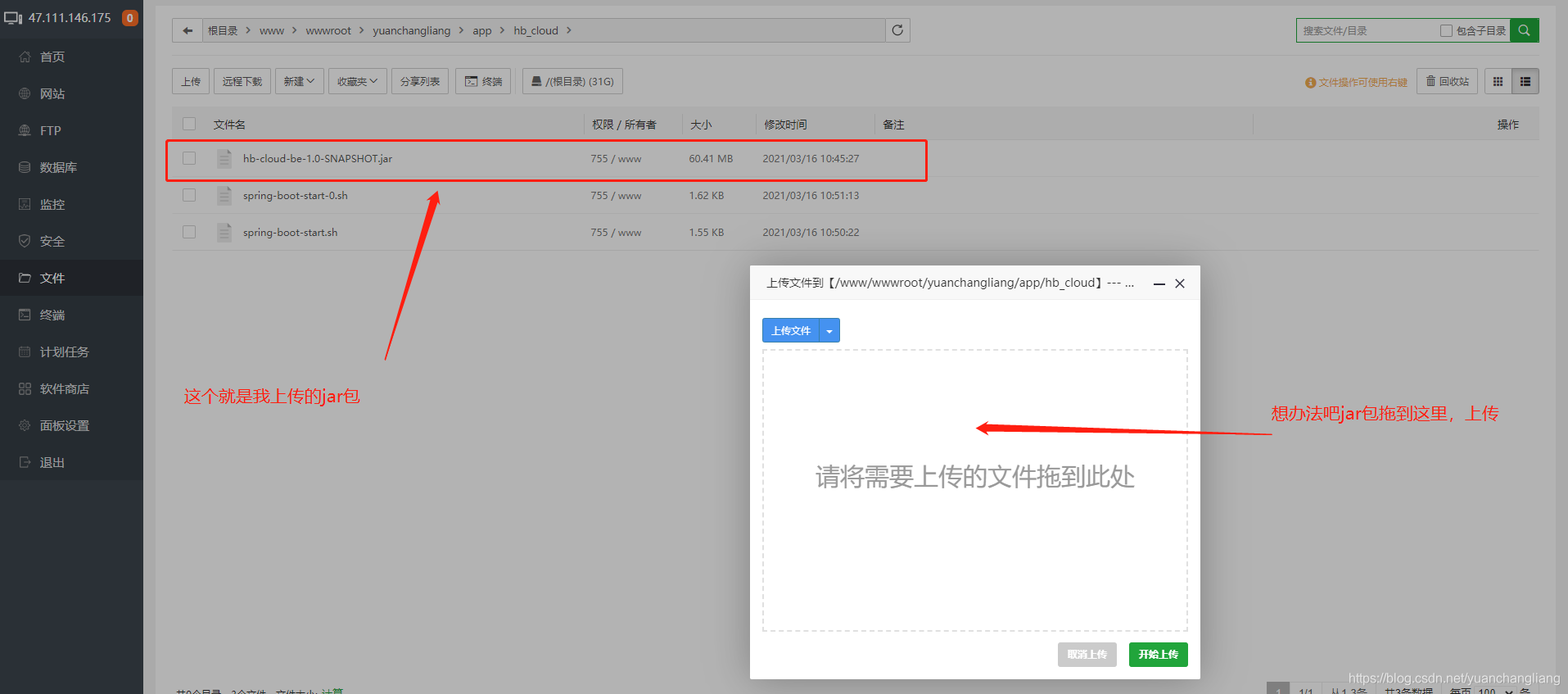Click file name hb-cloud-be-1.0-SNAPSHOT.jar

pos(318,158)
